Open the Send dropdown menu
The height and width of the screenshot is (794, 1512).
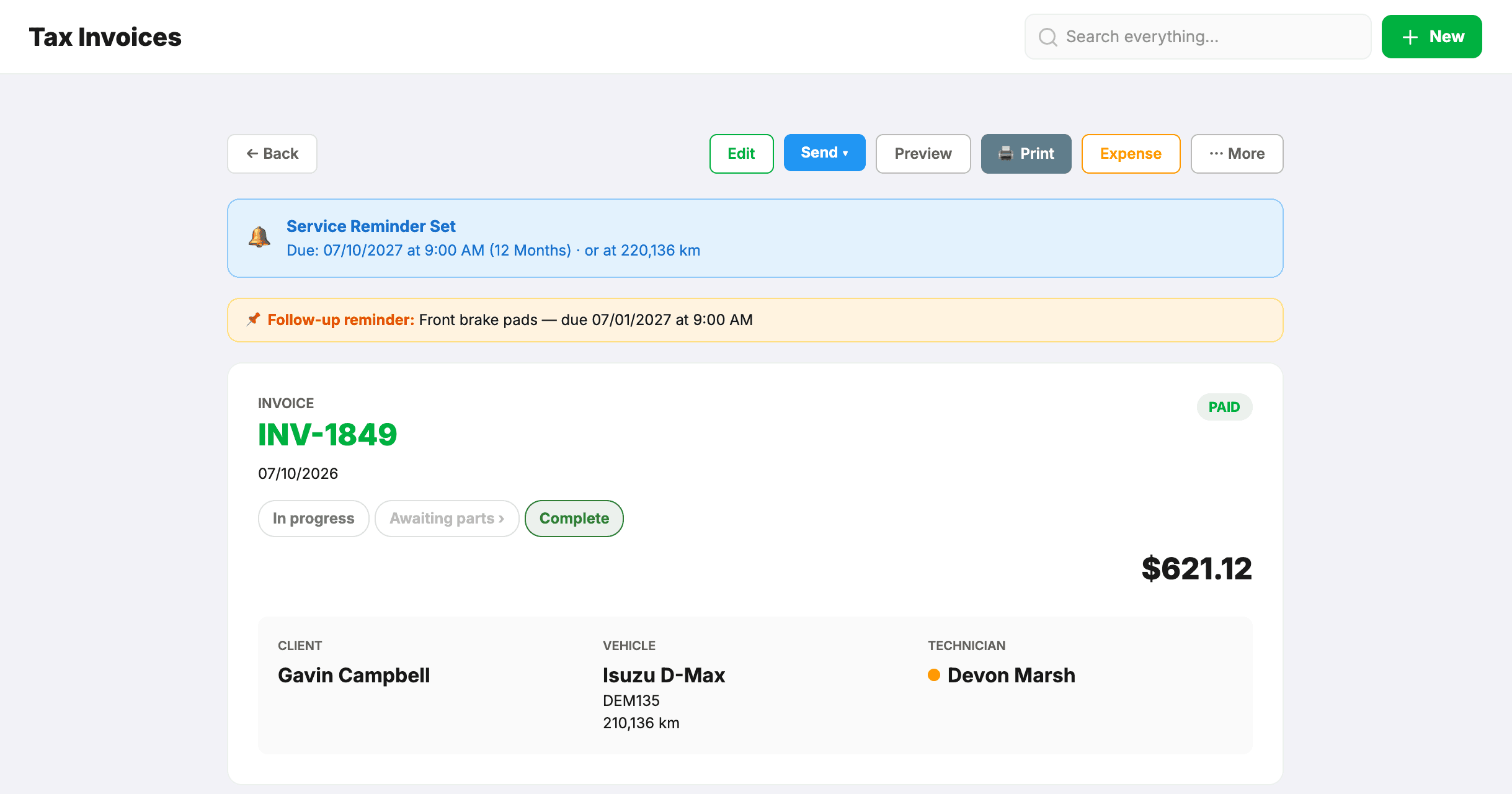coord(824,153)
